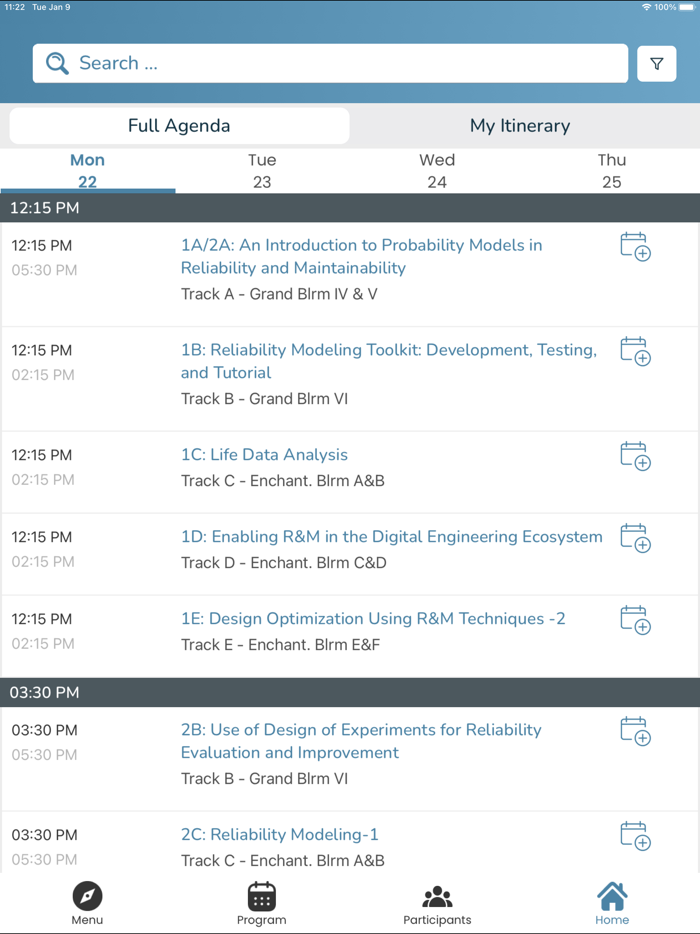The width and height of the screenshot is (700, 934).
Task: Add 2B Design of Experiments to itinerary
Action: [x=635, y=731]
